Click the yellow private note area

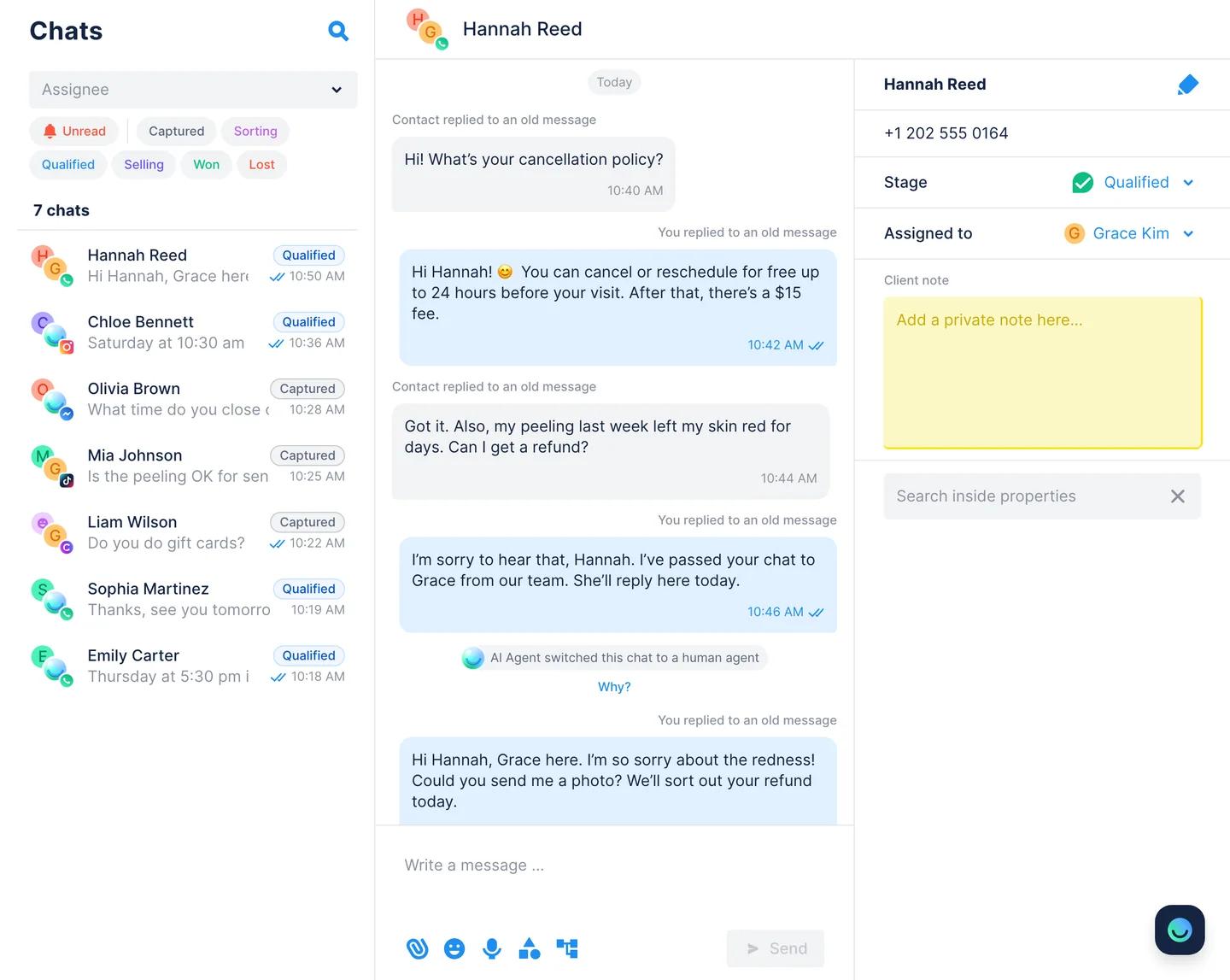1043,373
